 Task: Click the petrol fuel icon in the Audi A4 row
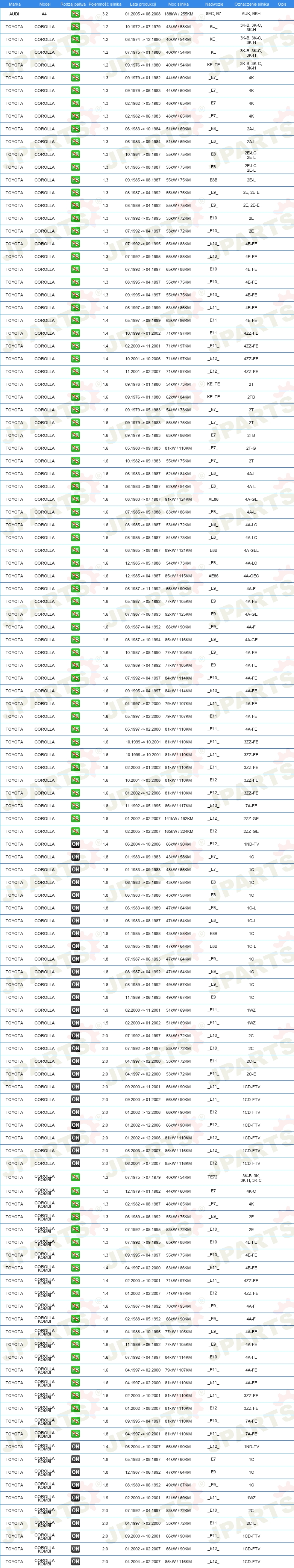pyautogui.click(x=76, y=14)
